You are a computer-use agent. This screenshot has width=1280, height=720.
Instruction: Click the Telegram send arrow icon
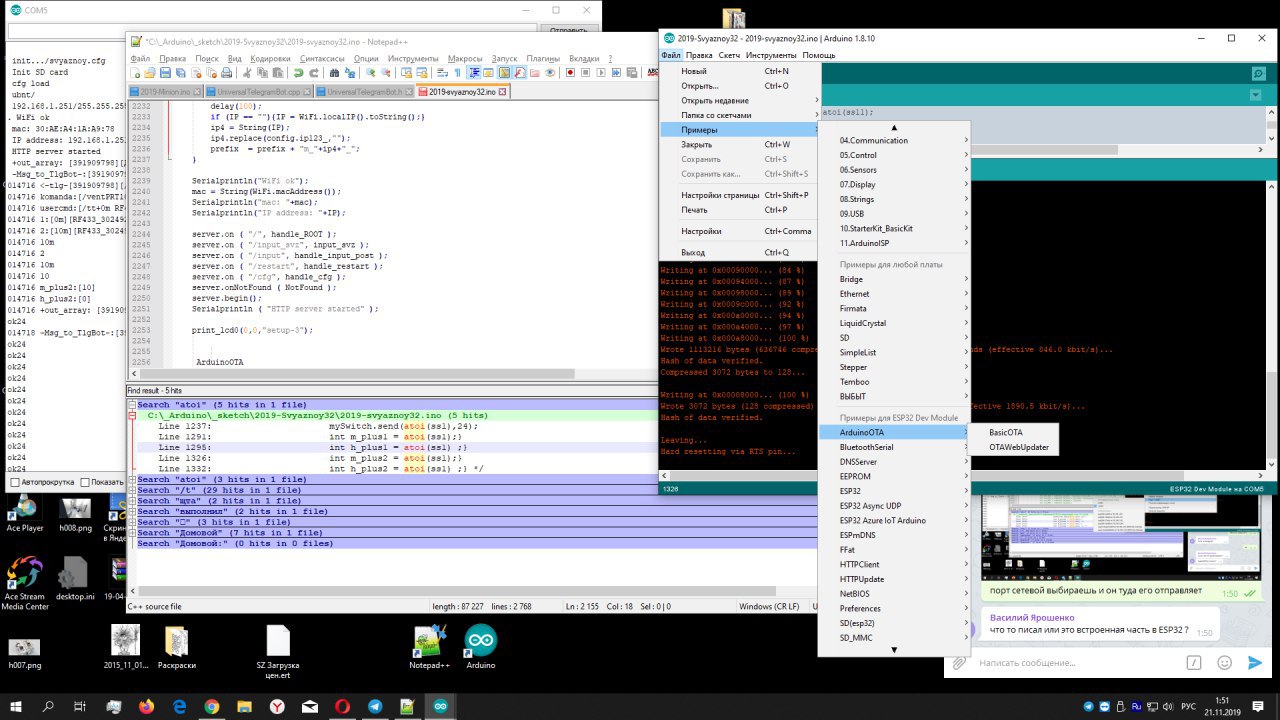(x=1255, y=662)
